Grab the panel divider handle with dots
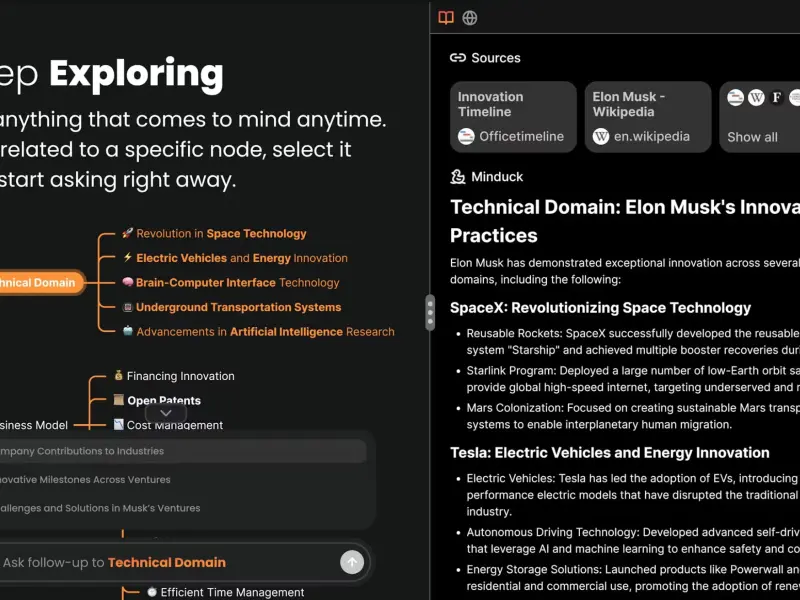Screen dimensions: 800x600 tap(430, 312)
